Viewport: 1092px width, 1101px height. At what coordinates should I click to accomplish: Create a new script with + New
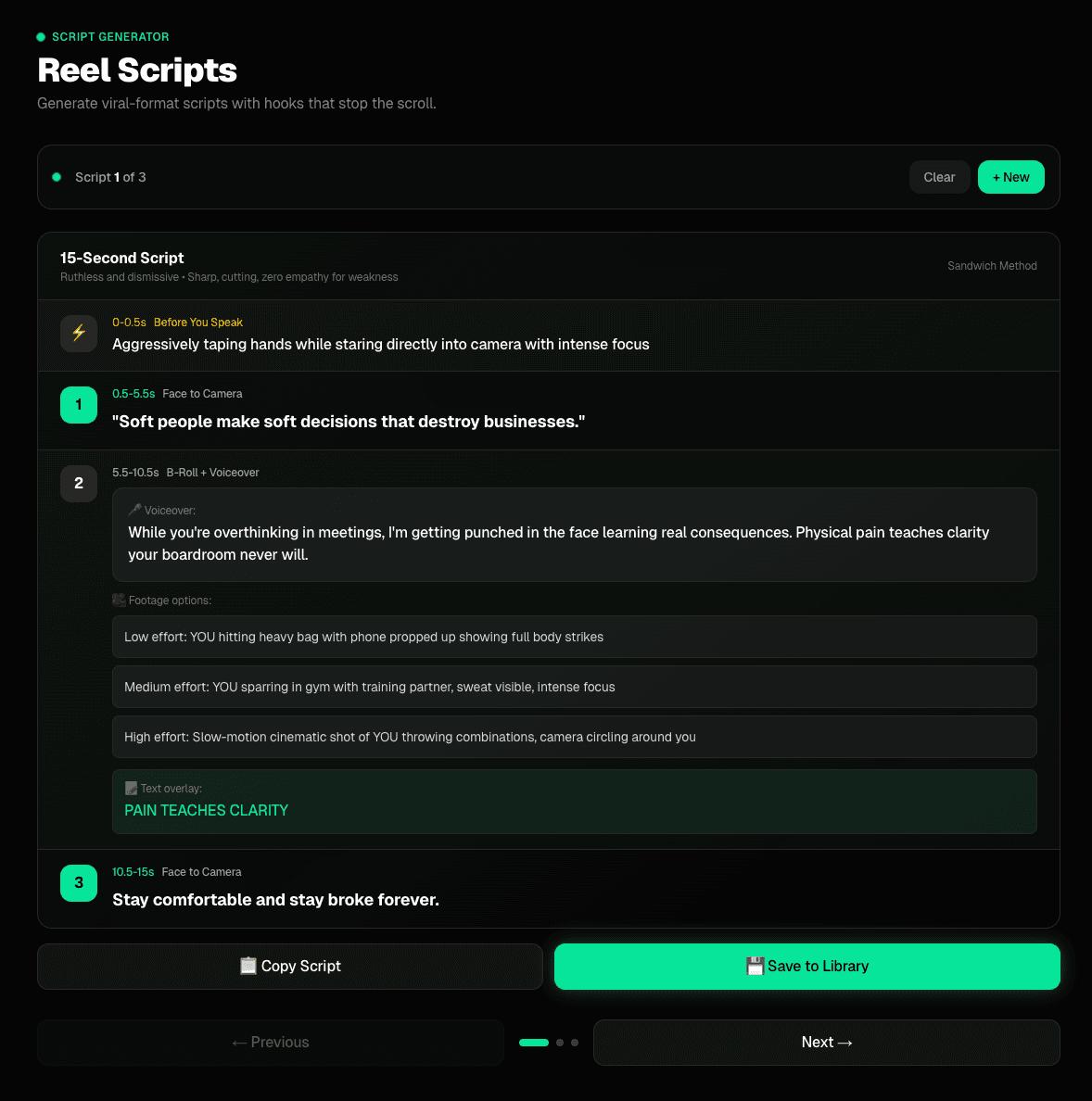point(1010,176)
